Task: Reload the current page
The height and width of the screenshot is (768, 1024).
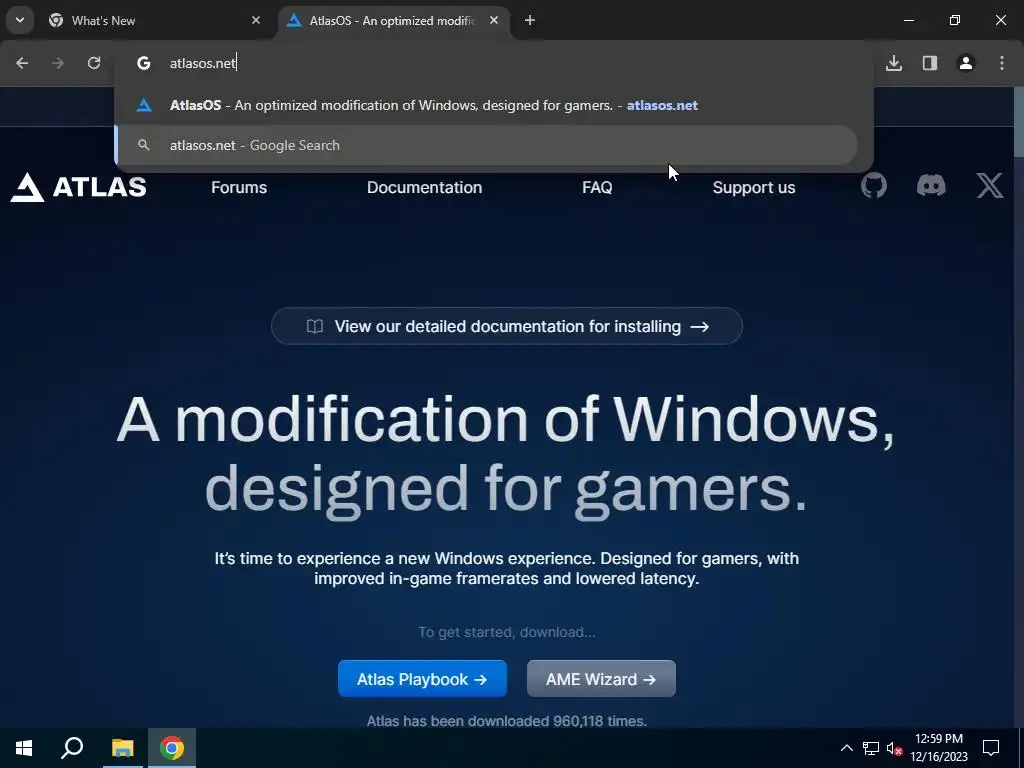Action: pyautogui.click(x=94, y=63)
